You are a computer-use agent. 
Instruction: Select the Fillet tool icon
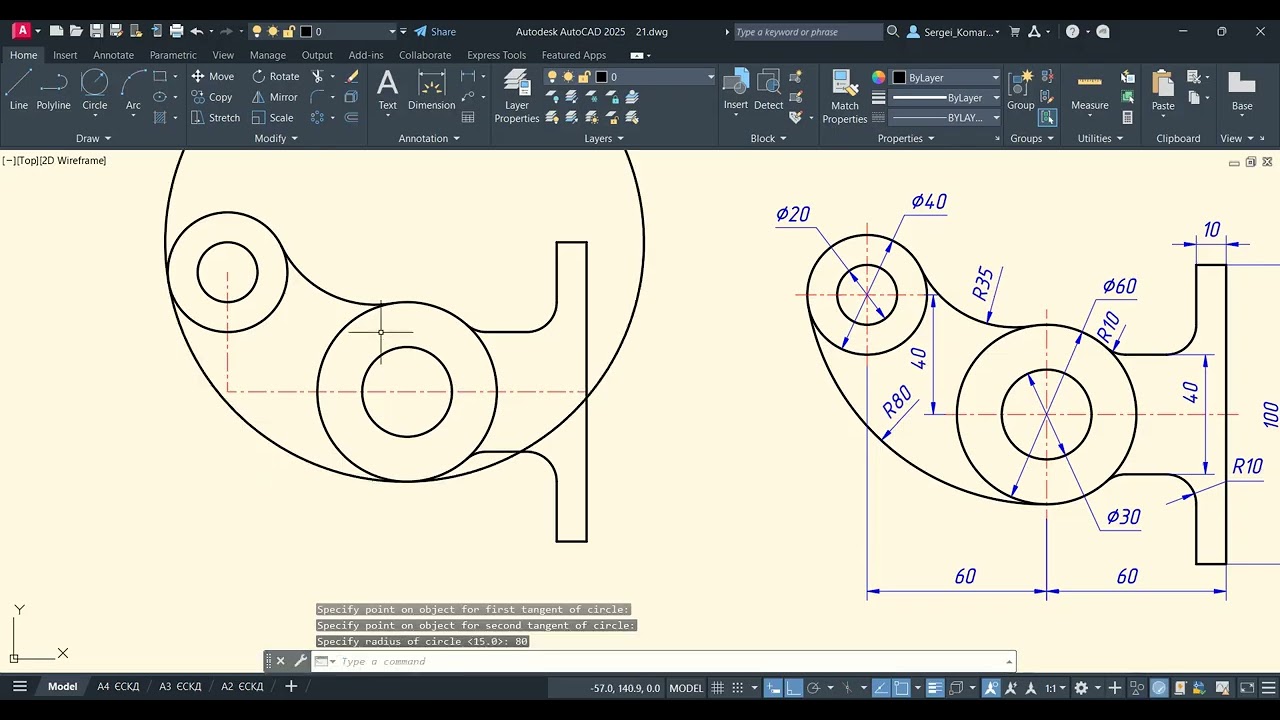[x=318, y=97]
